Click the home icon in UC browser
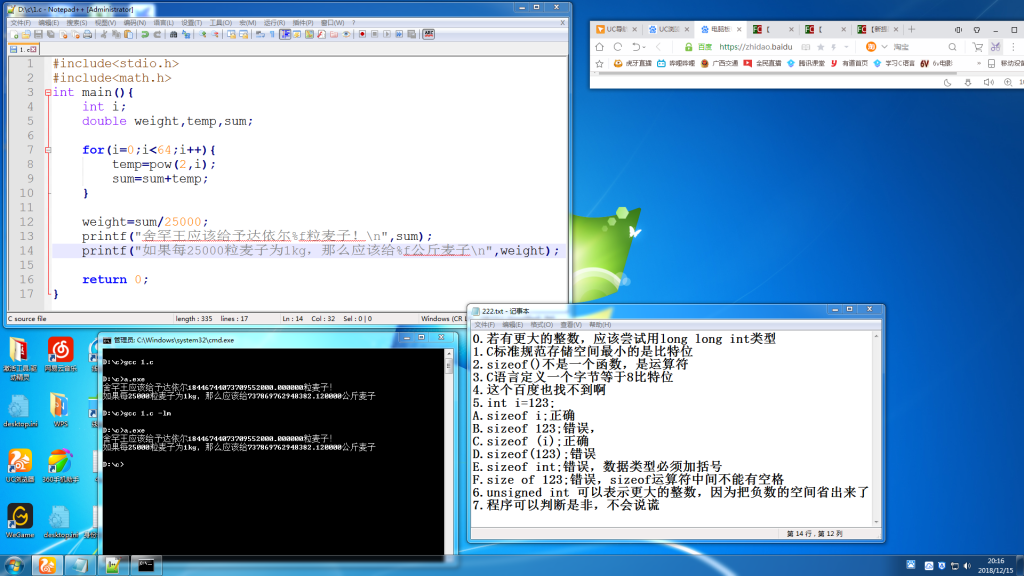This screenshot has height=576, width=1024. [x=600, y=47]
